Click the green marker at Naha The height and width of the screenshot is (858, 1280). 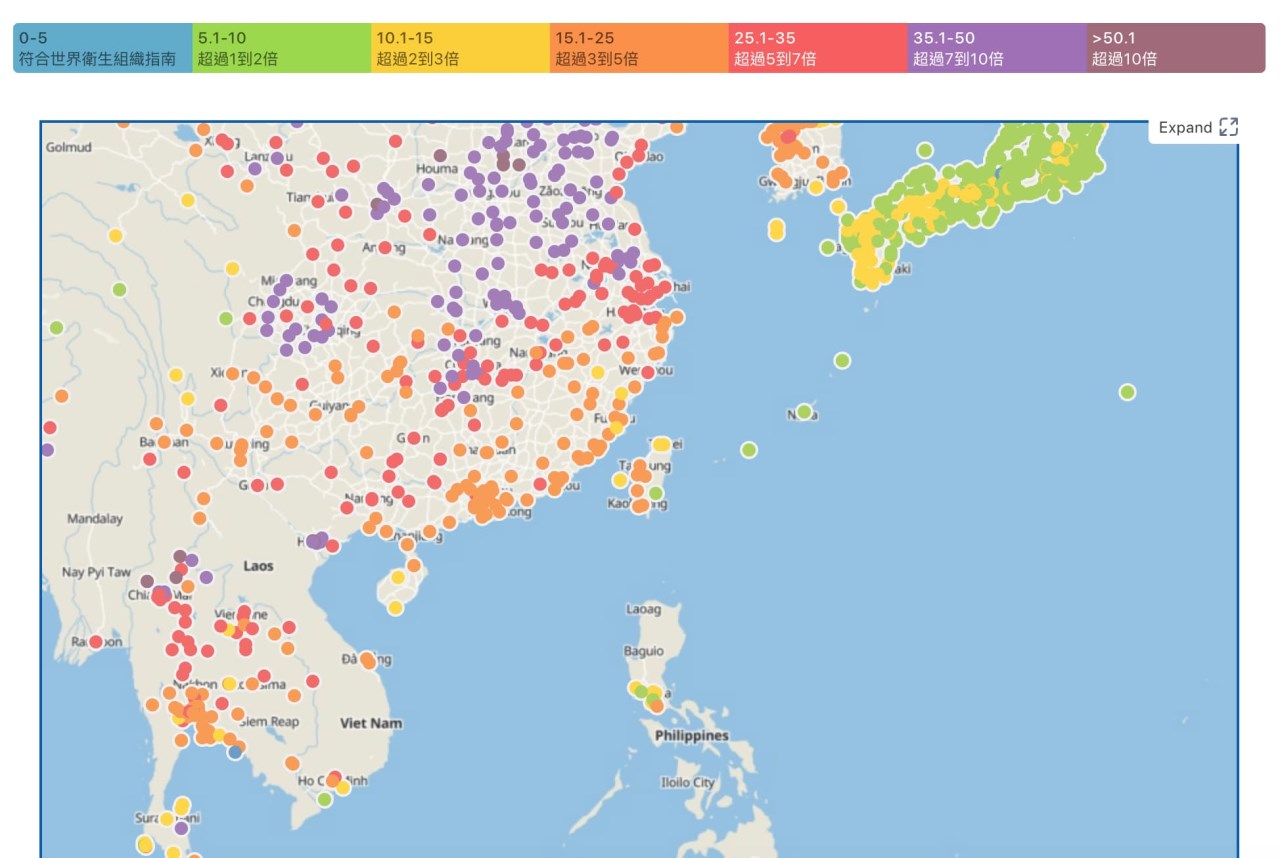[805, 412]
